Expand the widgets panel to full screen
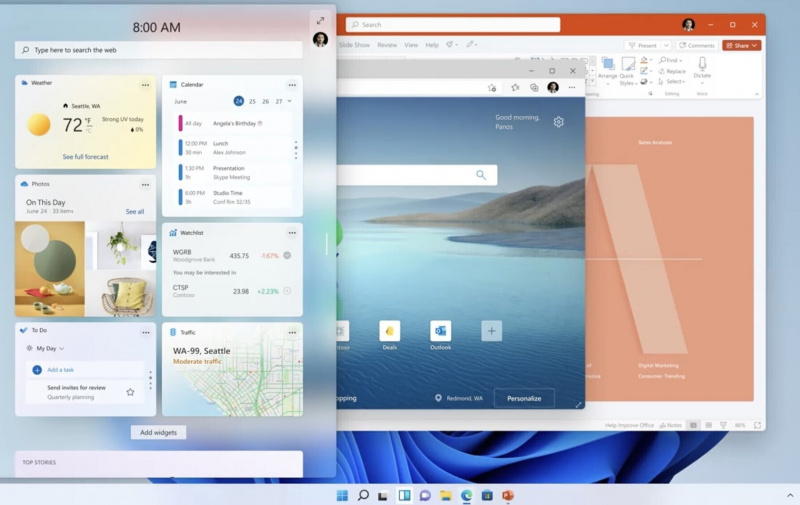This screenshot has height=505, width=800. point(320,20)
